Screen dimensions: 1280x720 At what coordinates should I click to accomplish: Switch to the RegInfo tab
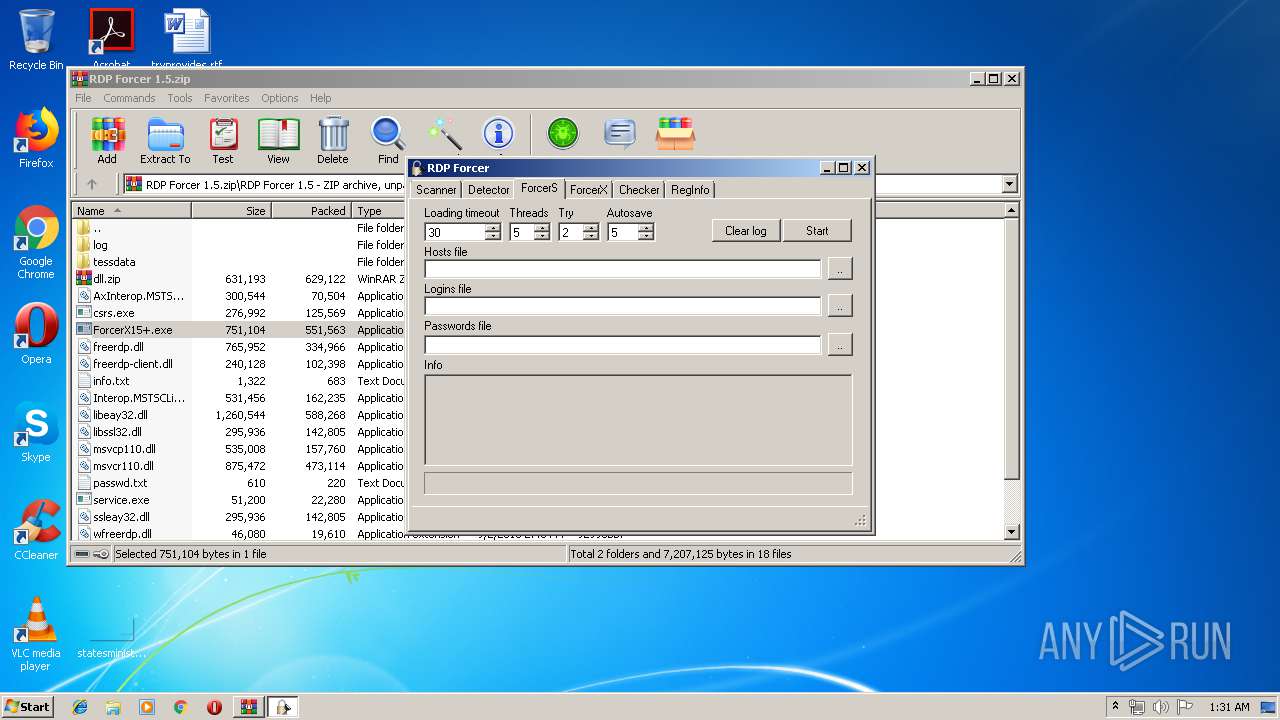[690, 190]
